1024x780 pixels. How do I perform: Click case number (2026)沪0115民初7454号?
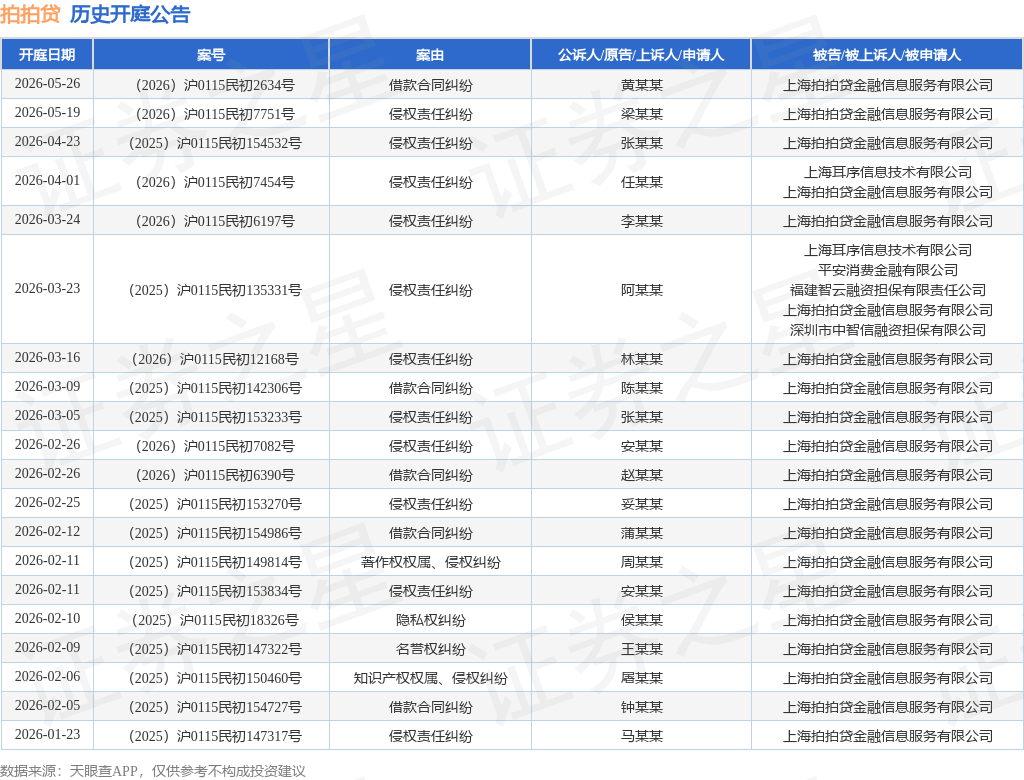[215, 182]
